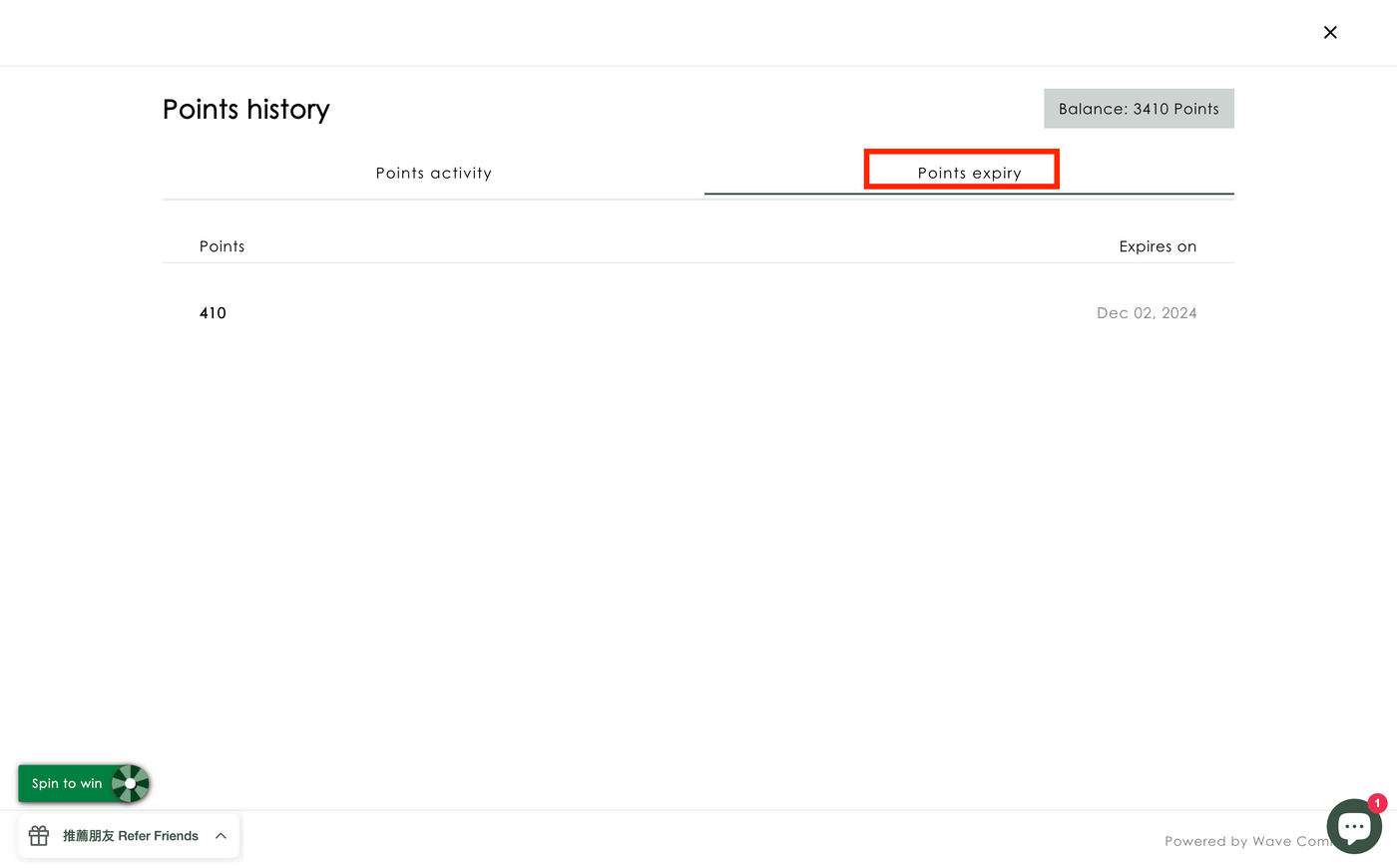1397x868 pixels.
Task: Click the gift box icon
Action: point(39,836)
